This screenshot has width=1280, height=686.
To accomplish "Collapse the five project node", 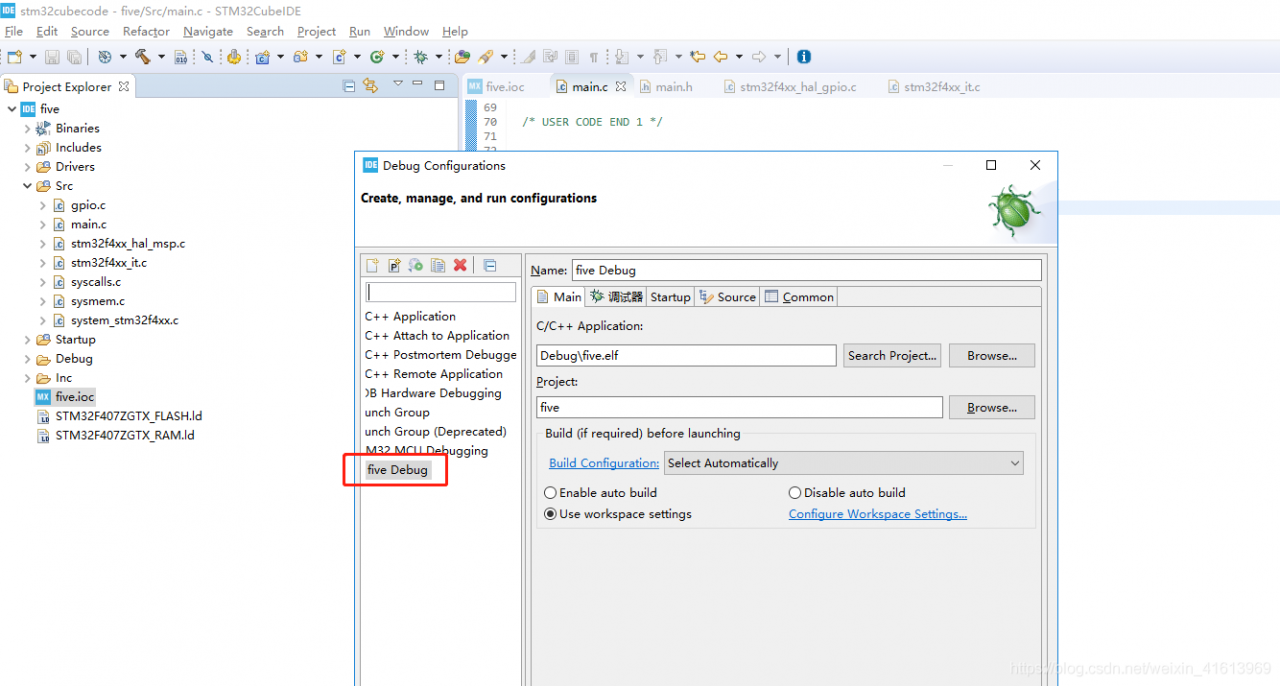I will click(12, 109).
